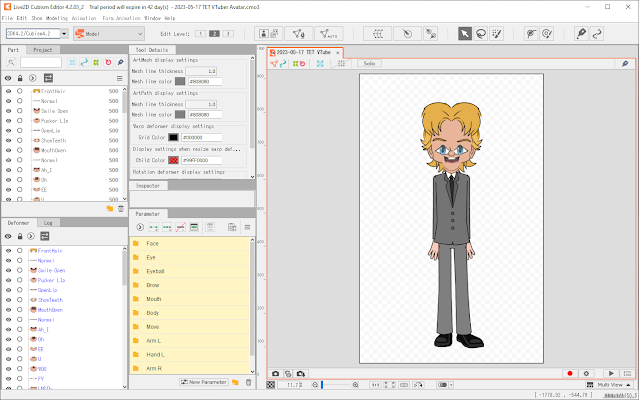Toggle visibility of ShowTeeth deformer
Image resolution: width=639 pixels, height=400 pixels.
tap(8, 300)
